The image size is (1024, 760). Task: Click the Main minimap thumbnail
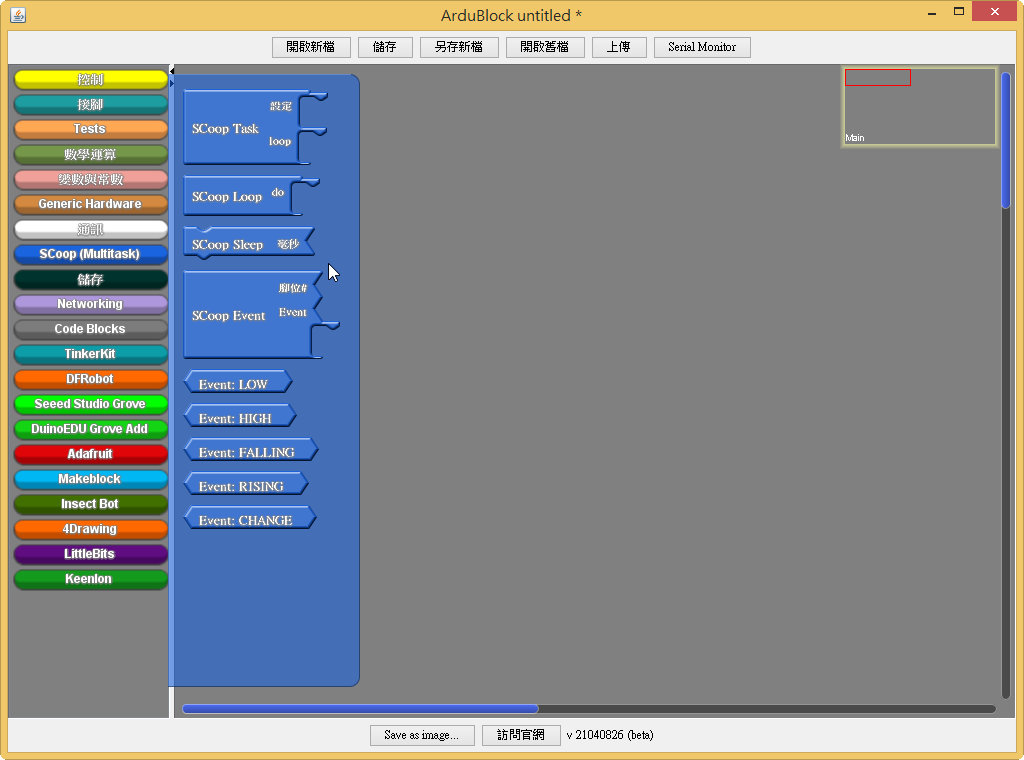tap(920, 106)
